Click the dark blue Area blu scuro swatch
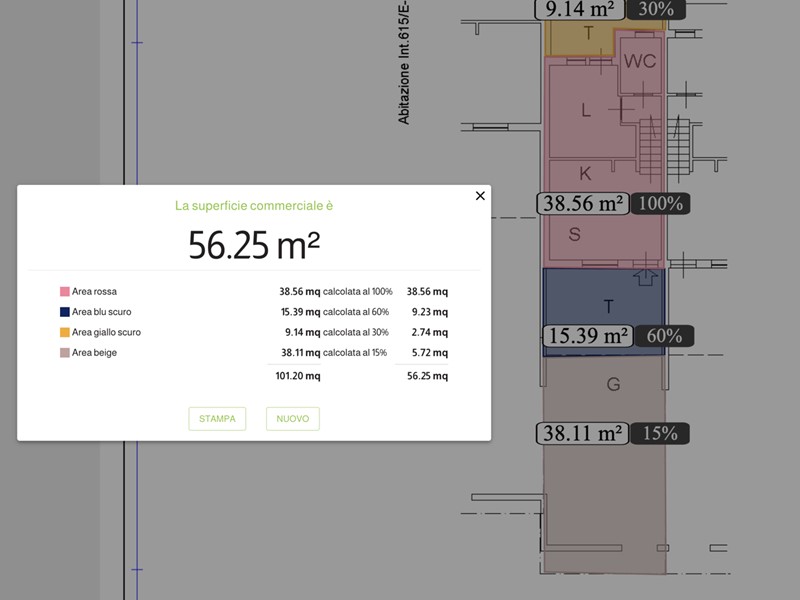The height and width of the screenshot is (600, 800). click(65, 312)
